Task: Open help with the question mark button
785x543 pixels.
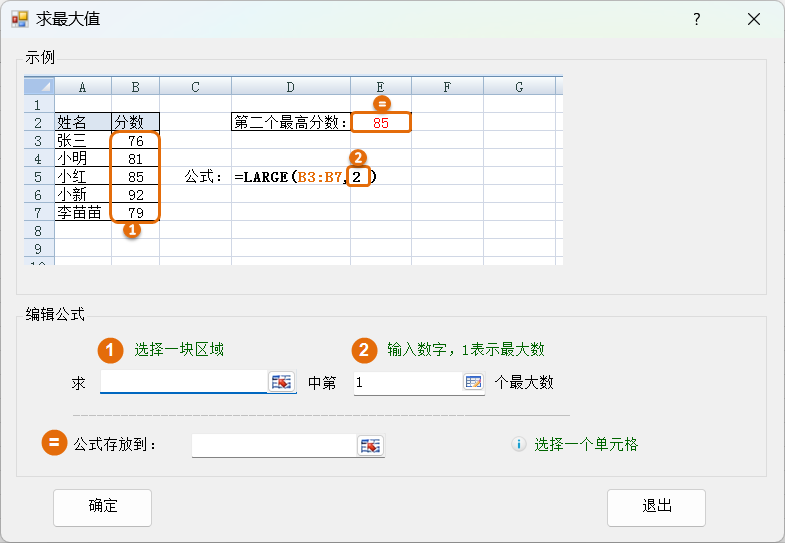Action: click(x=696, y=19)
